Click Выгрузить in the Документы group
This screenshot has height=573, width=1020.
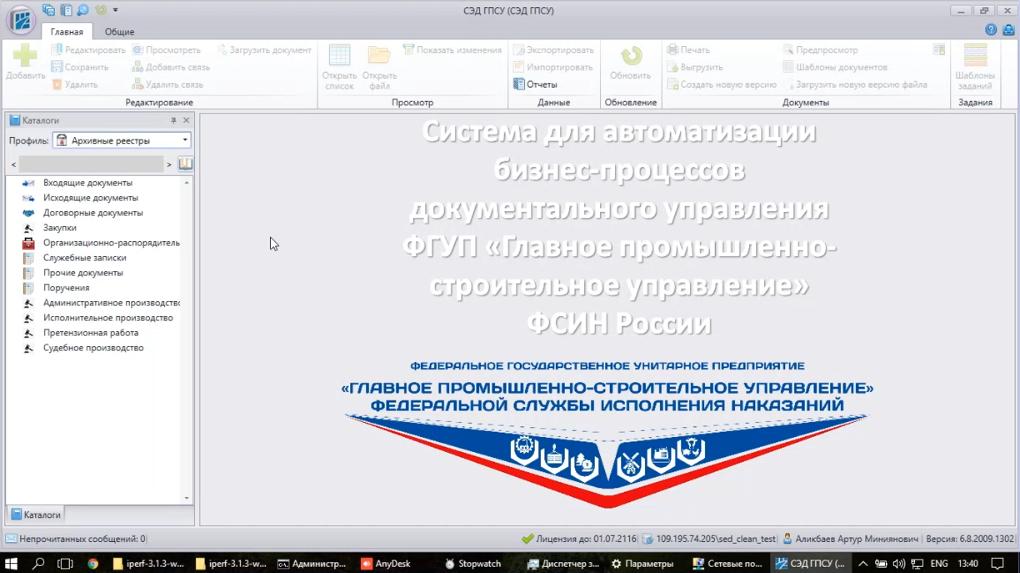[695, 67]
